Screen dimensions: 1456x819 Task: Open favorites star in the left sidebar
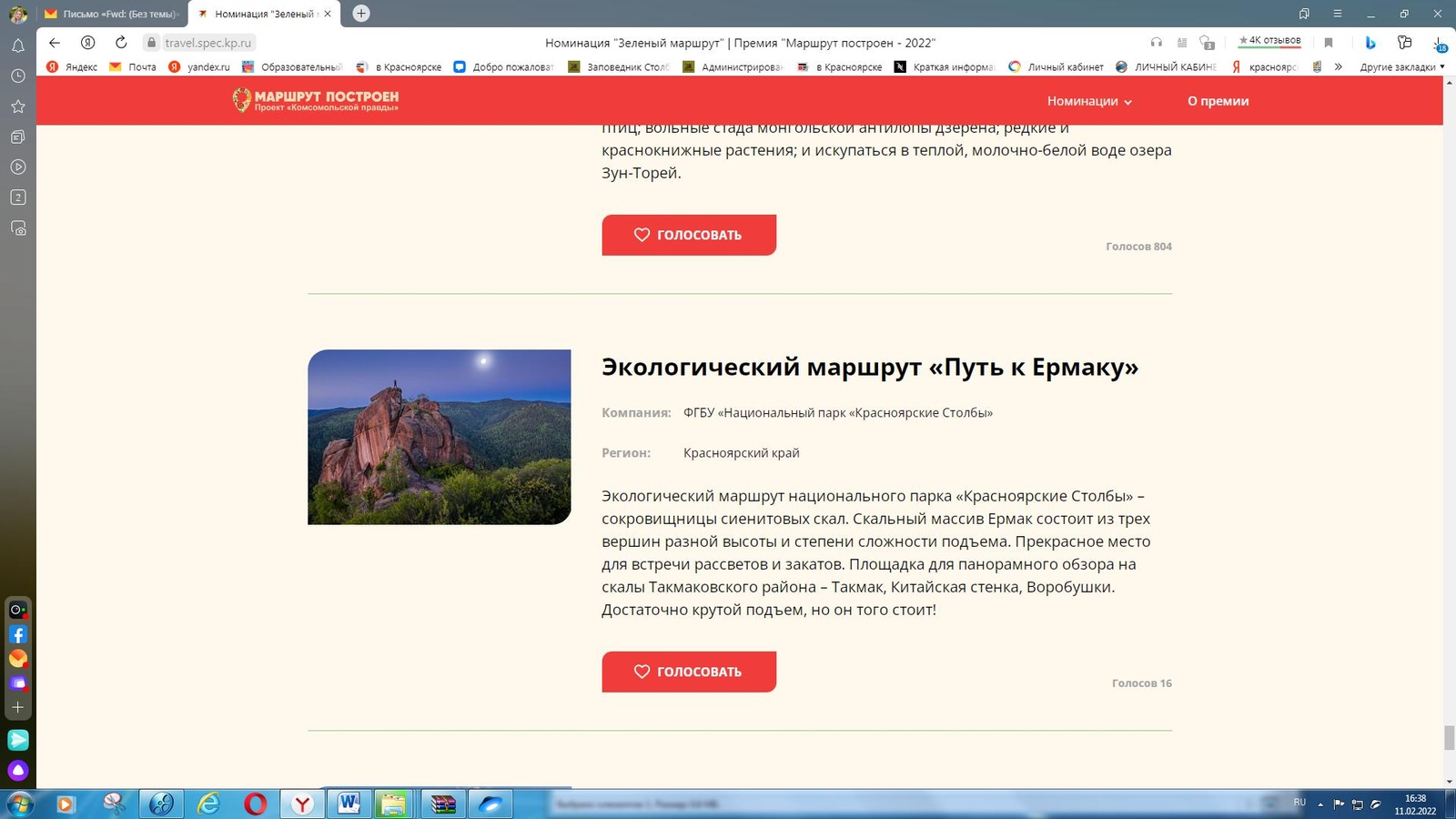click(18, 106)
